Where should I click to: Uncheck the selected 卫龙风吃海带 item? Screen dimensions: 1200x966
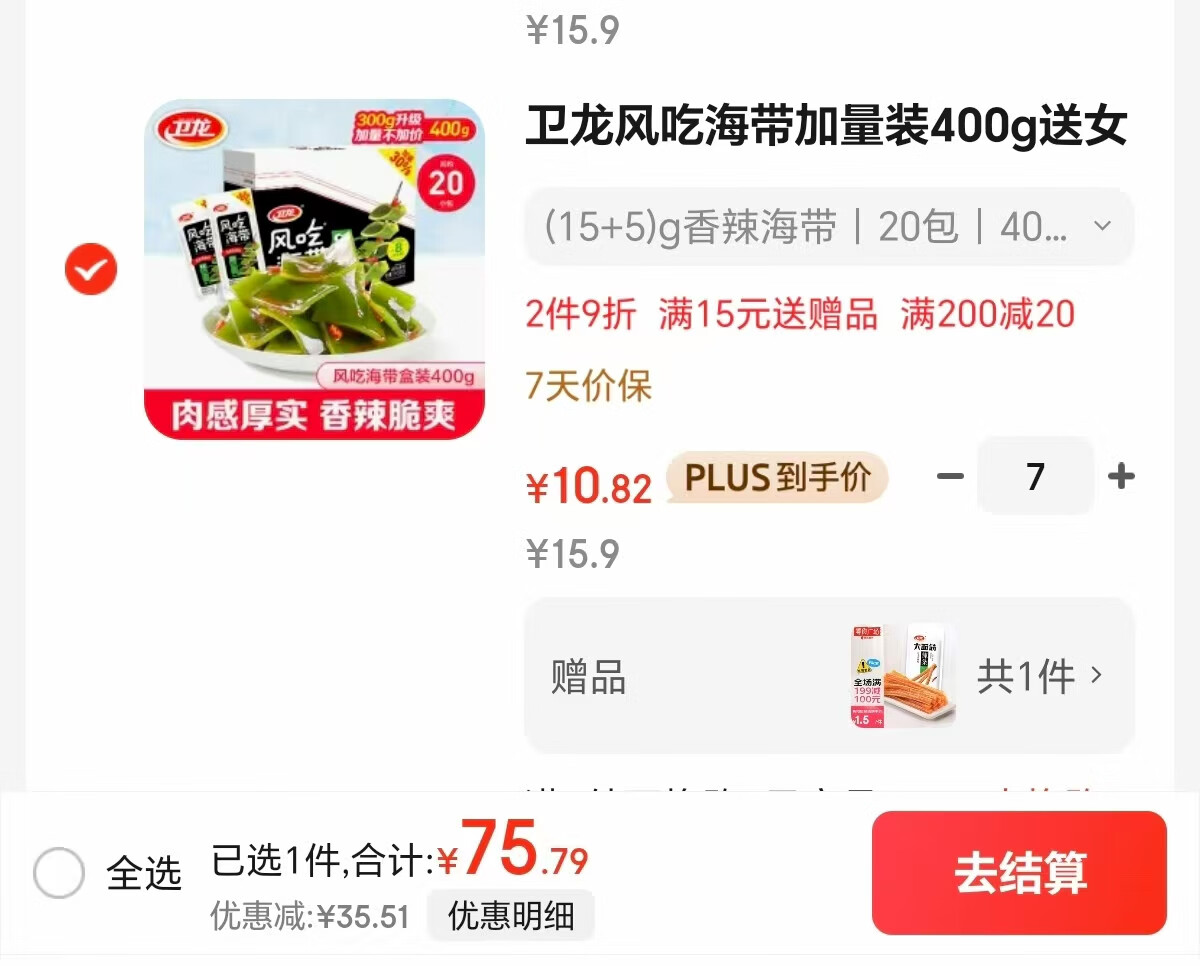pyautogui.click(x=91, y=269)
